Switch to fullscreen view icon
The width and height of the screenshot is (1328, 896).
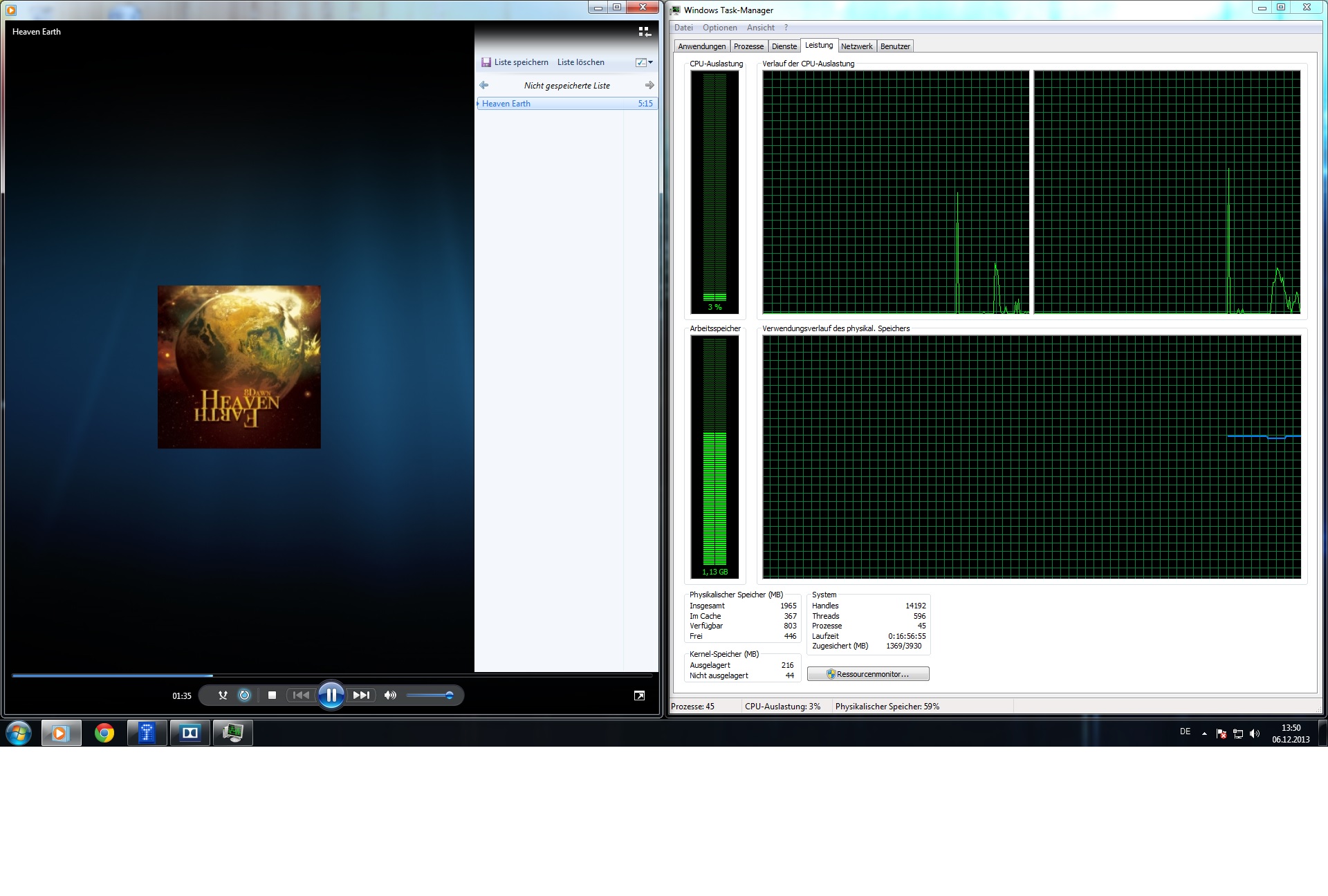coord(639,696)
